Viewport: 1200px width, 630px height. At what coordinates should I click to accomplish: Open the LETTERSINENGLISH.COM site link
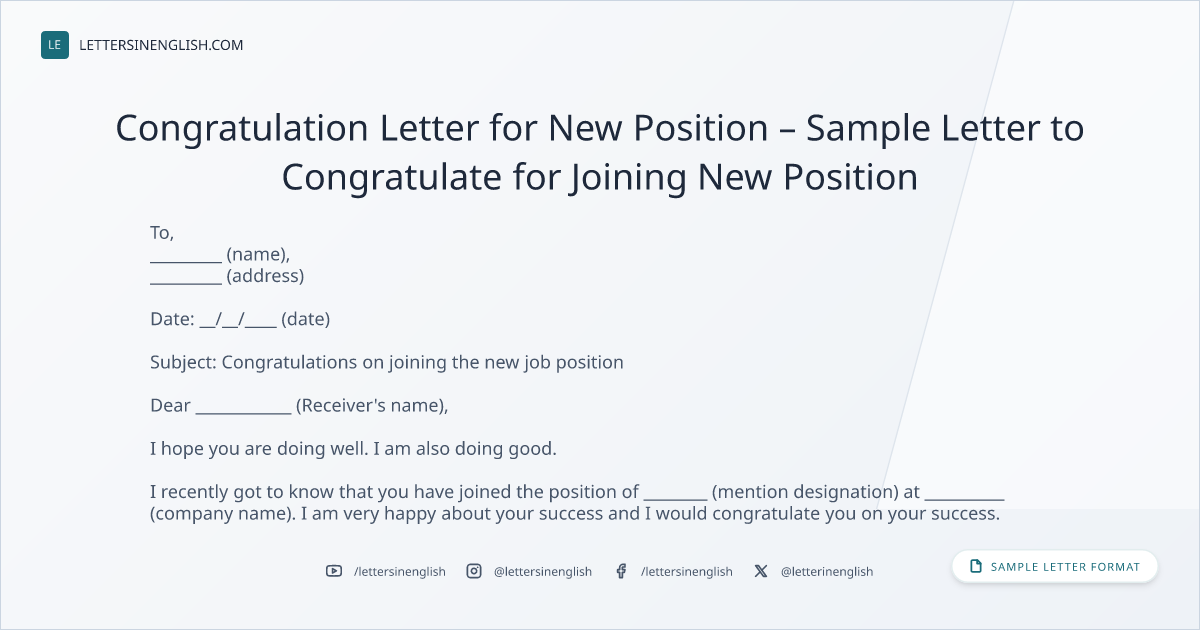161,45
